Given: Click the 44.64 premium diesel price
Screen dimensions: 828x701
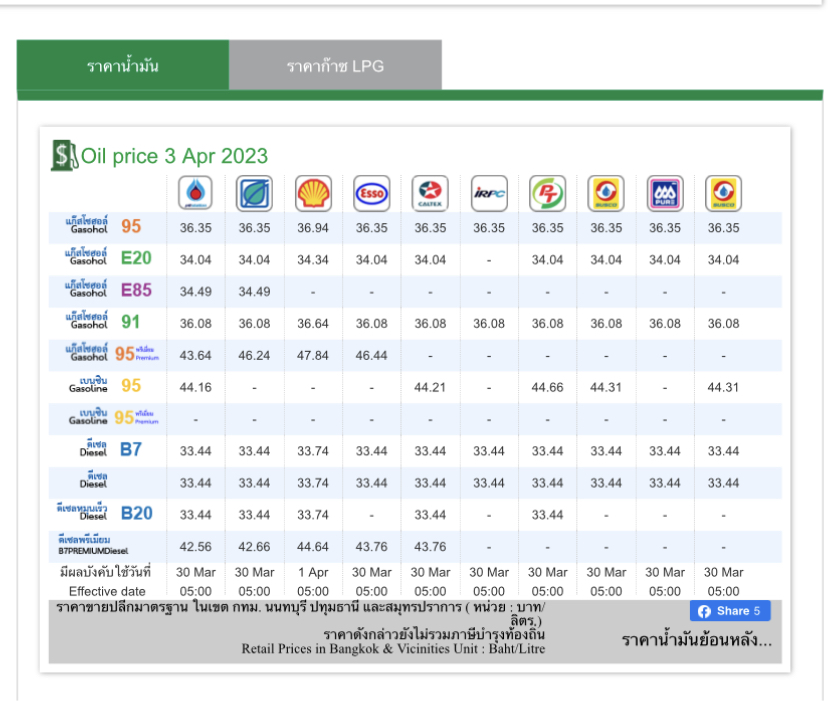Looking at the screenshot, I should pyautogui.click(x=313, y=547).
